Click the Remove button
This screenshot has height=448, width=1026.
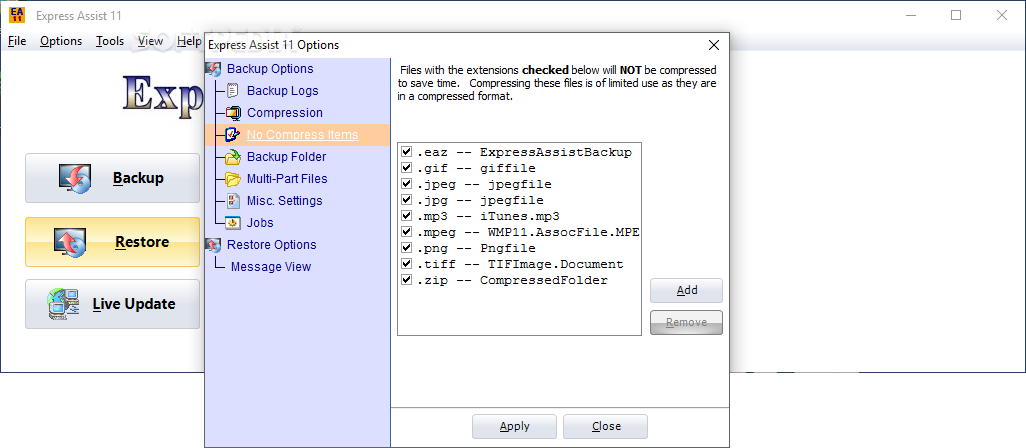click(686, 322)
